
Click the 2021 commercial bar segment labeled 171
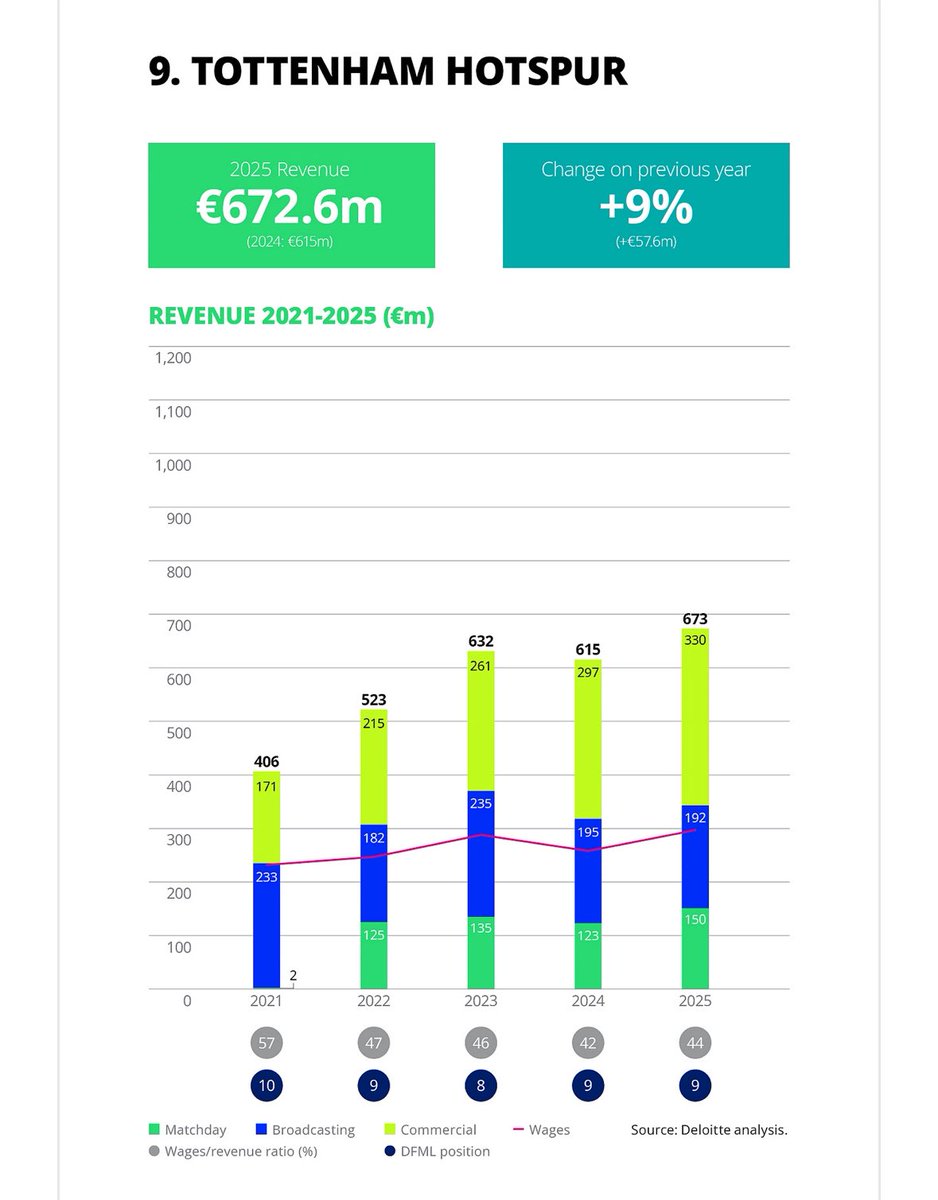tap(266, 817)
